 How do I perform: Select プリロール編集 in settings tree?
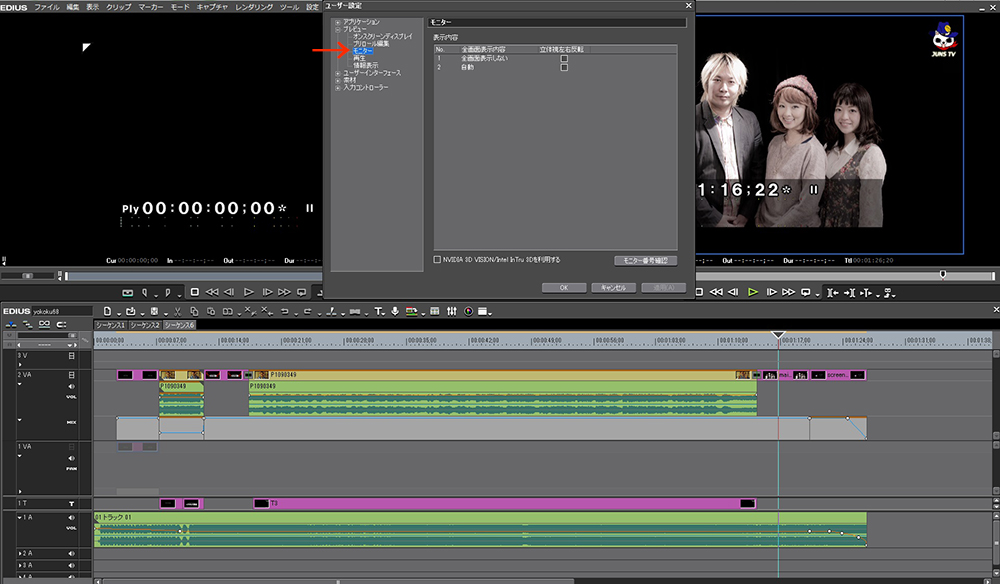pos(371,43)
